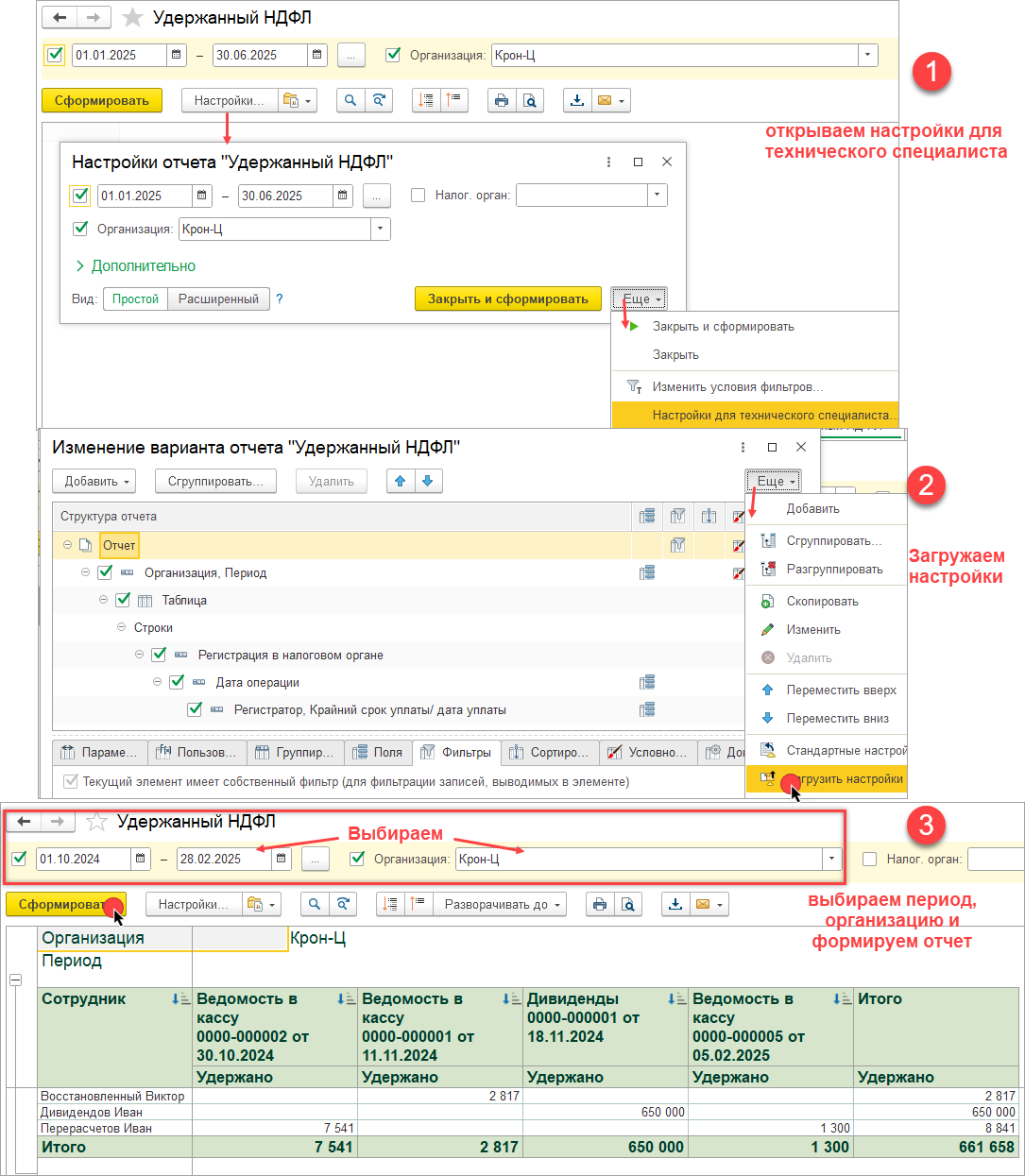Enable Налог. орган checkbox in bottom report window
This screenshot has height=1176, width=1025.
(x=870, y=859)
